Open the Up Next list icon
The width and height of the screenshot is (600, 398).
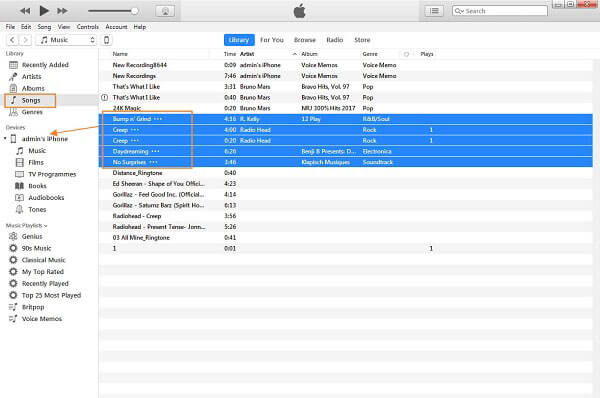tap(434, 11)
